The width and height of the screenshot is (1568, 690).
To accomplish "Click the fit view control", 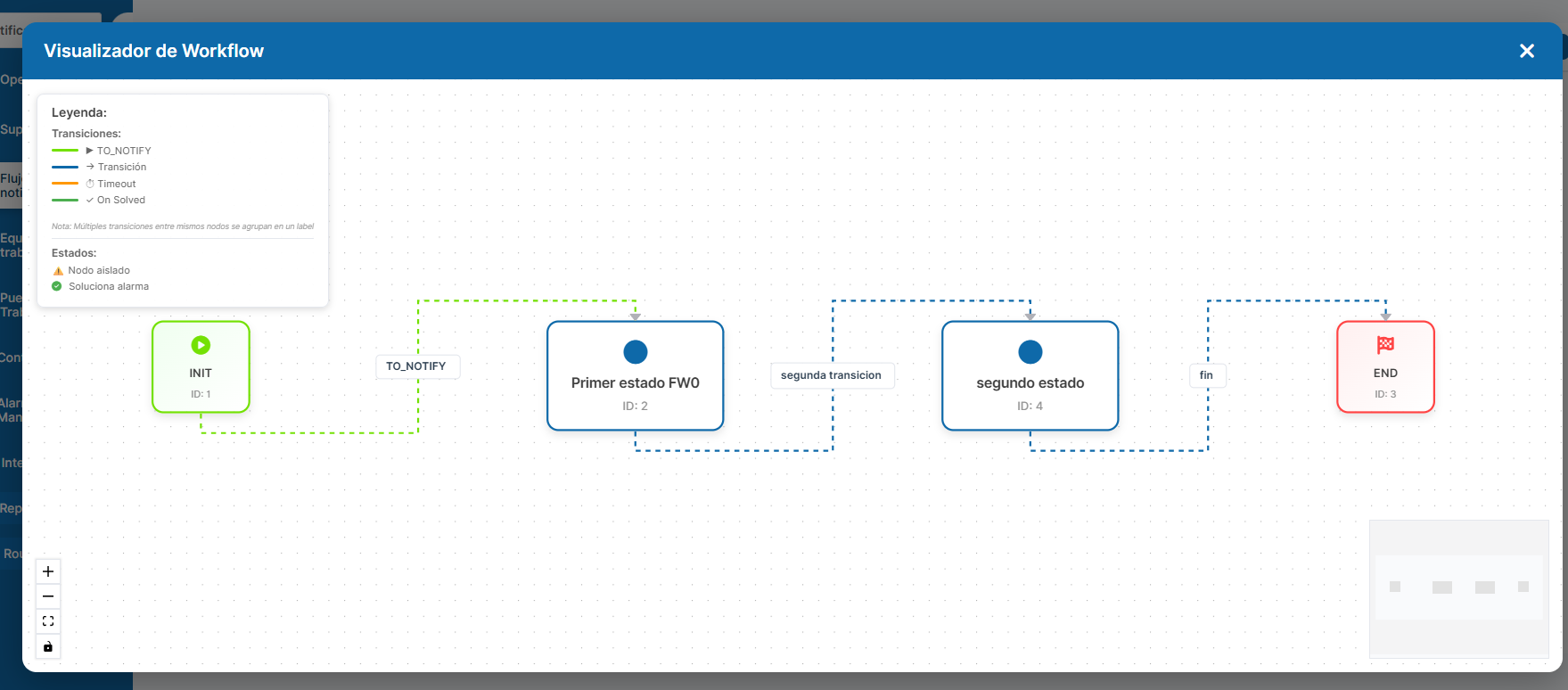I will 48,621.
